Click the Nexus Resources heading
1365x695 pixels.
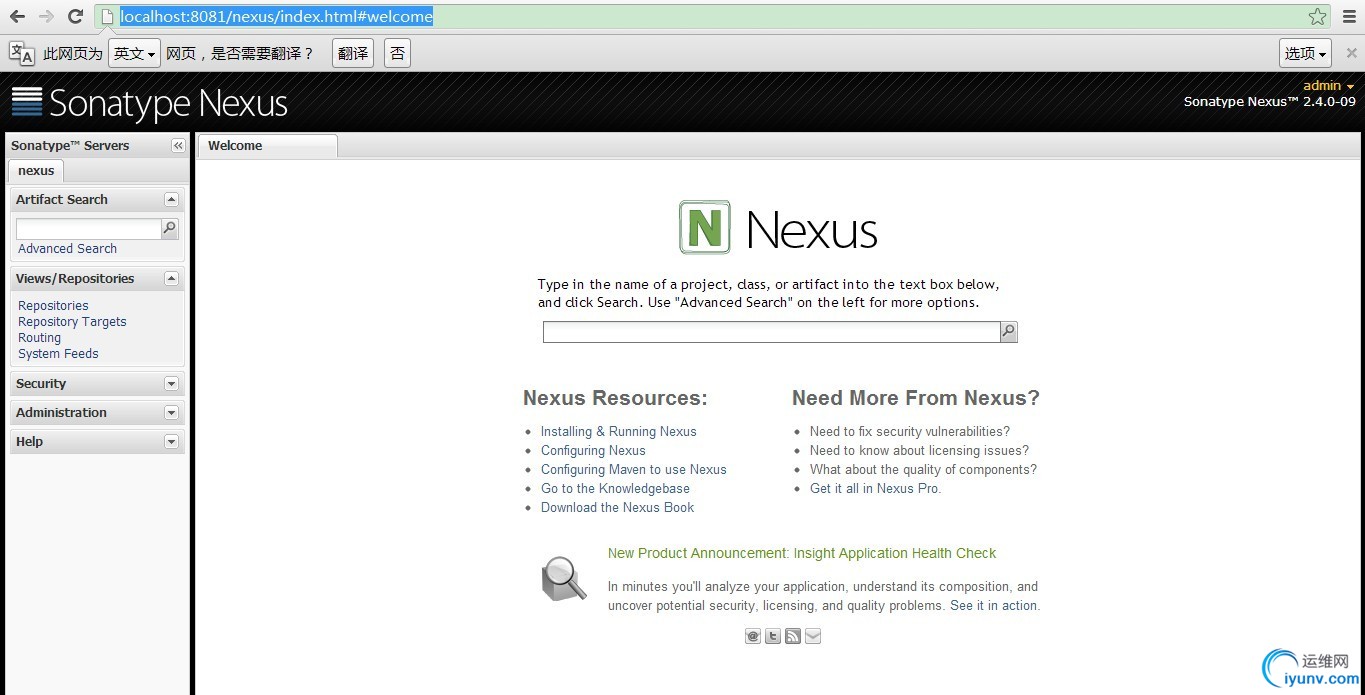615,398
